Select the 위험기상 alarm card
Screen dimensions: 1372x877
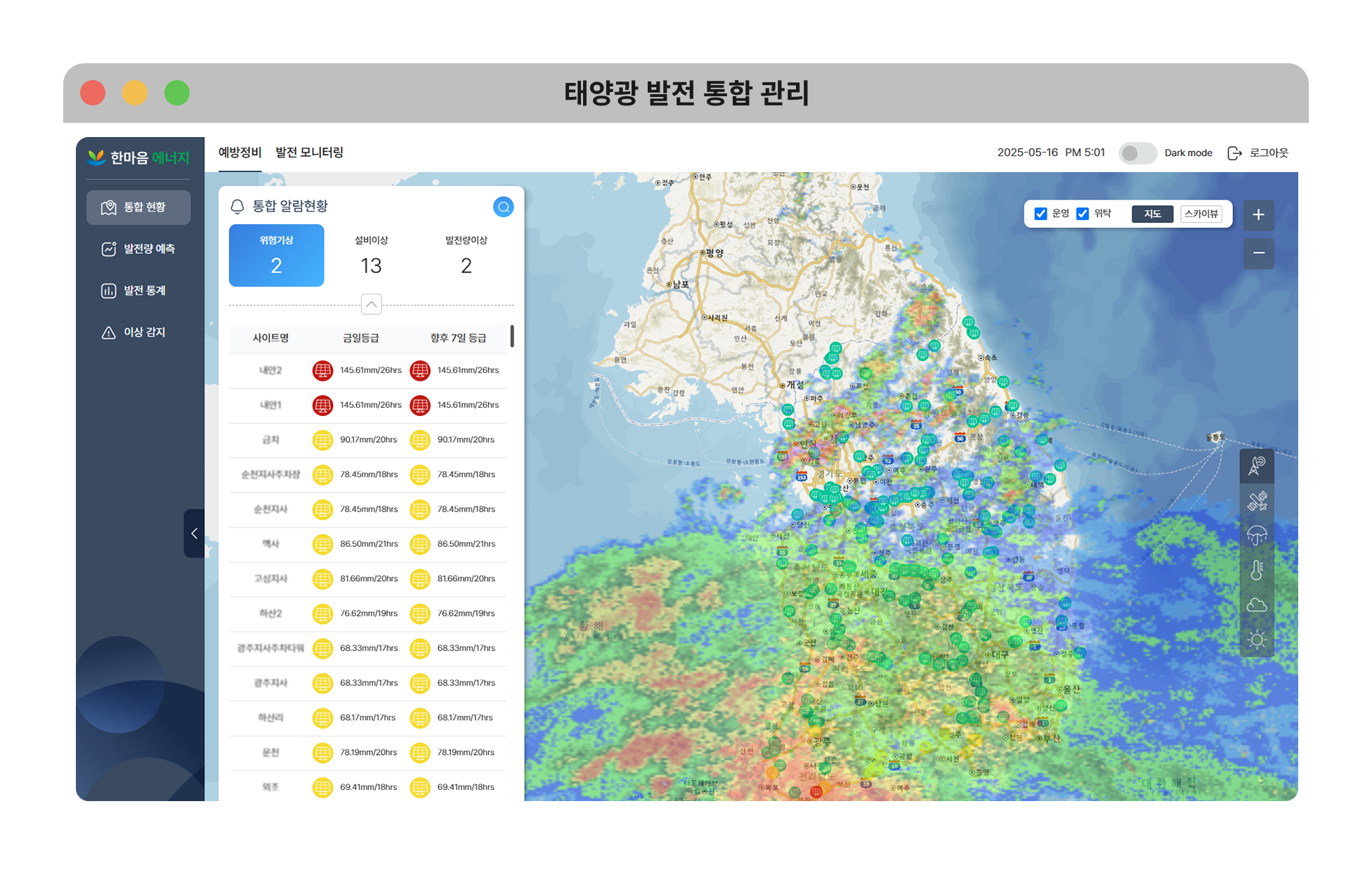pos(276,255)
